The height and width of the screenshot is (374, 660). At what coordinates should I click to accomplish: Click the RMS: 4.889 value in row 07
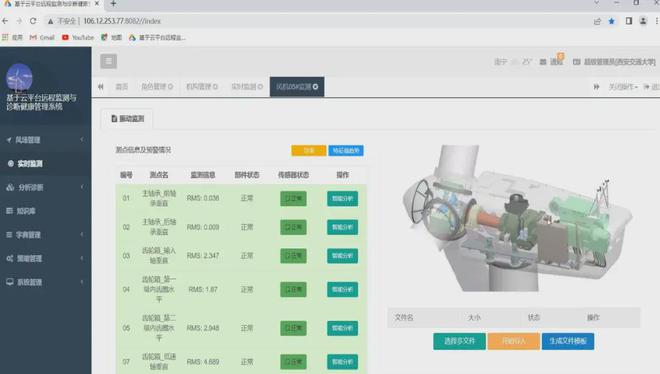(x=203, y=362)
